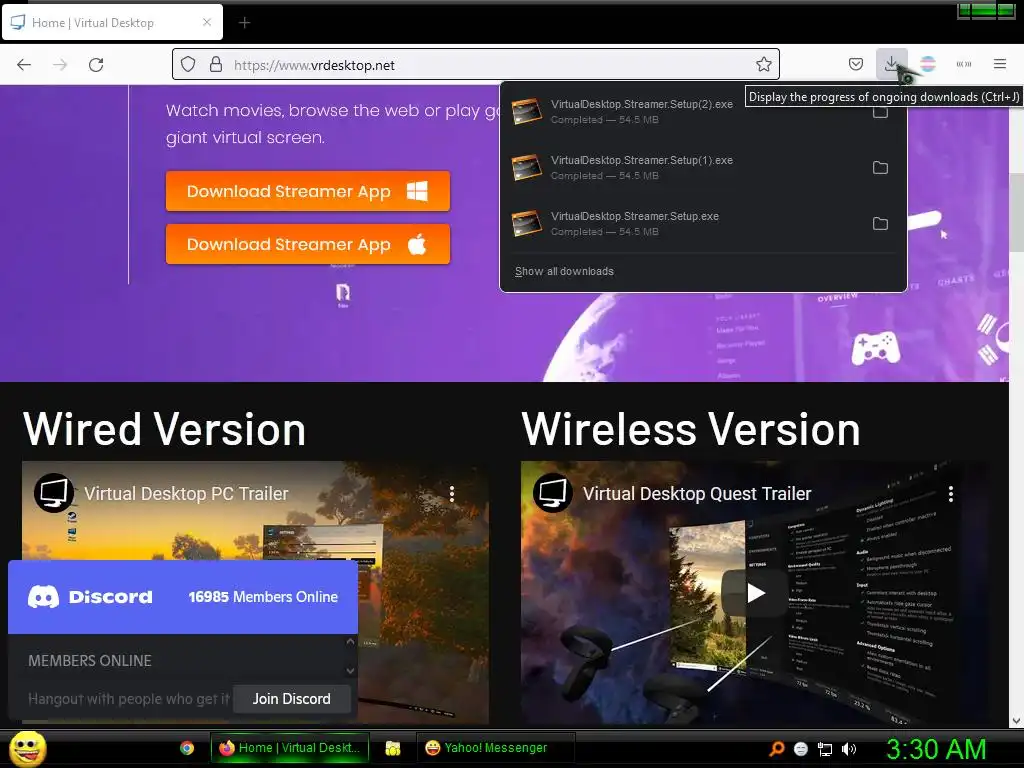Image resolution: width=1024 pixels, height=768 pixels.
Task: Download Streamer App for Windows
Action: point(308,191)
